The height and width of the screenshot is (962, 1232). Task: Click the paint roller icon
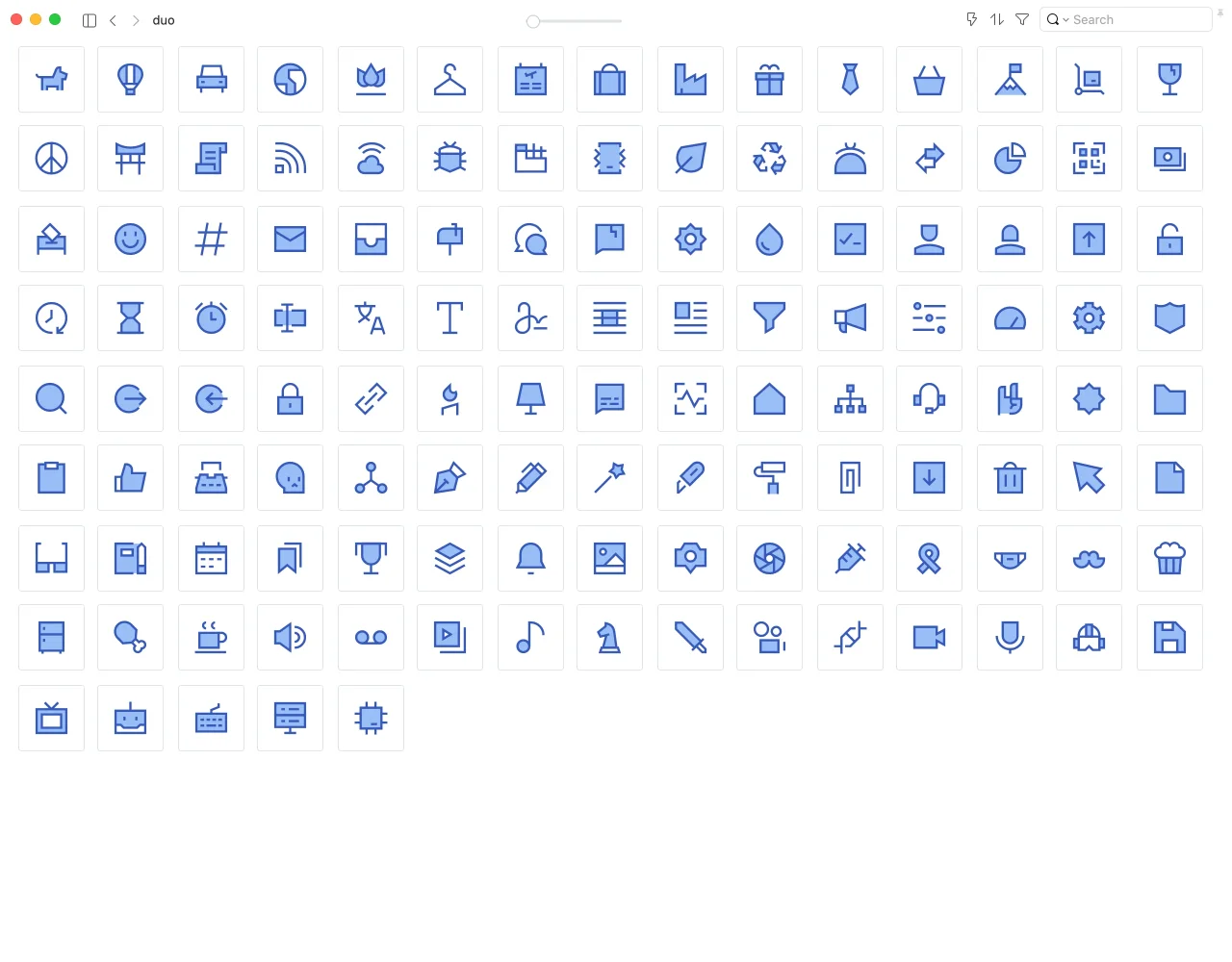[769, 478]
